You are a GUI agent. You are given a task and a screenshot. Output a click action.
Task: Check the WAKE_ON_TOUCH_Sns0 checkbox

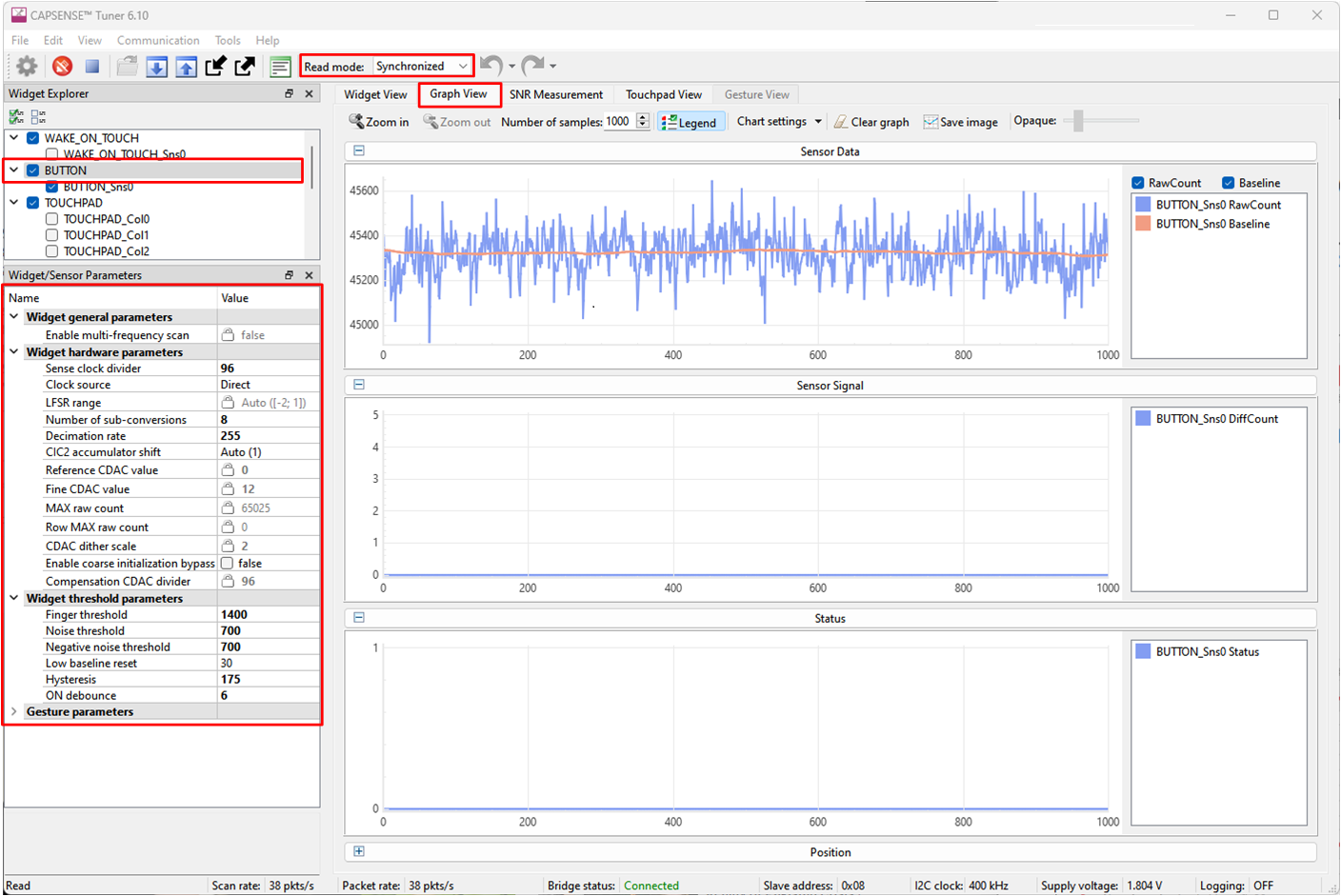52,154
